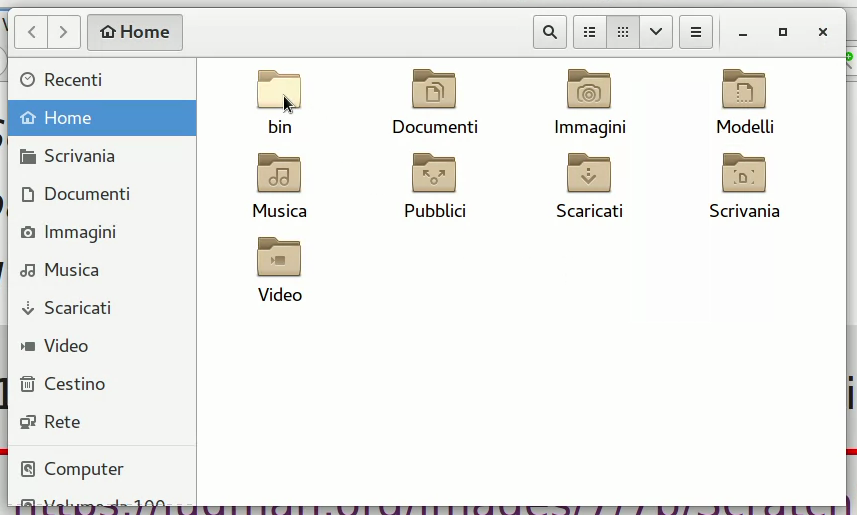This screenshot has width=857, height=515.
Task: Go forward with the right arrow
Action: click(64, 32)
